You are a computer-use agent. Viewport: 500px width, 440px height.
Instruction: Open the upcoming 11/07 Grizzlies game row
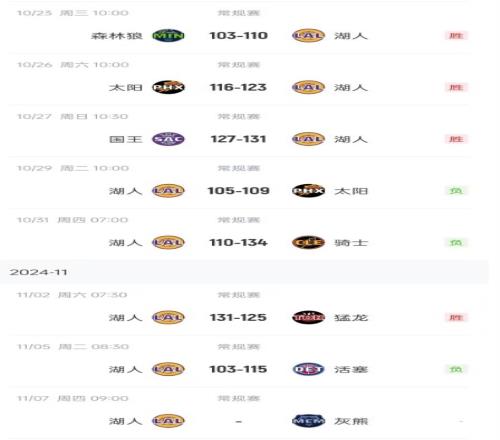(239, 413)
